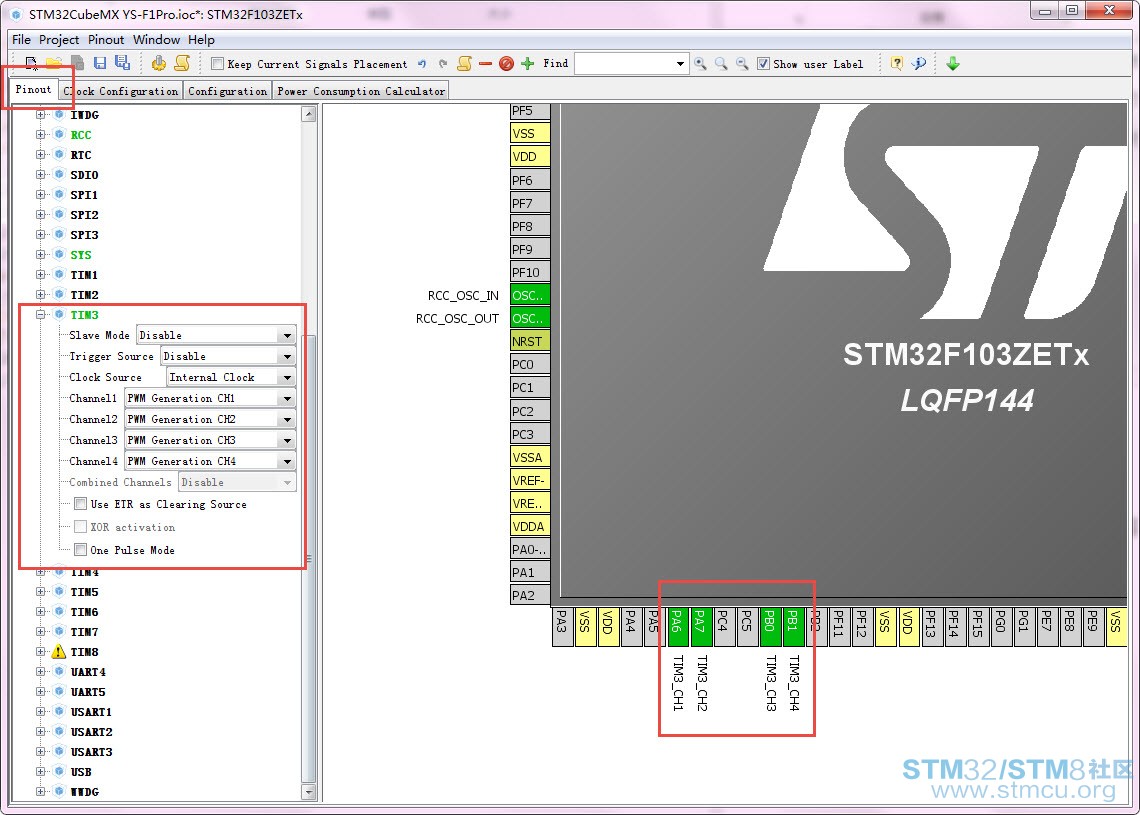This screenshot has width=1140, height=815.
Task: Click the green PA6 pin
Action: tap(678, 627)
